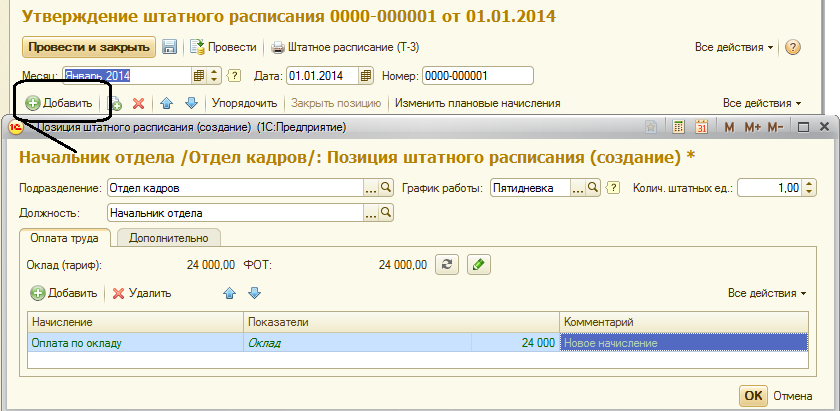
Task: Open magnifier icon of График работы field
Action: (592, 188)
